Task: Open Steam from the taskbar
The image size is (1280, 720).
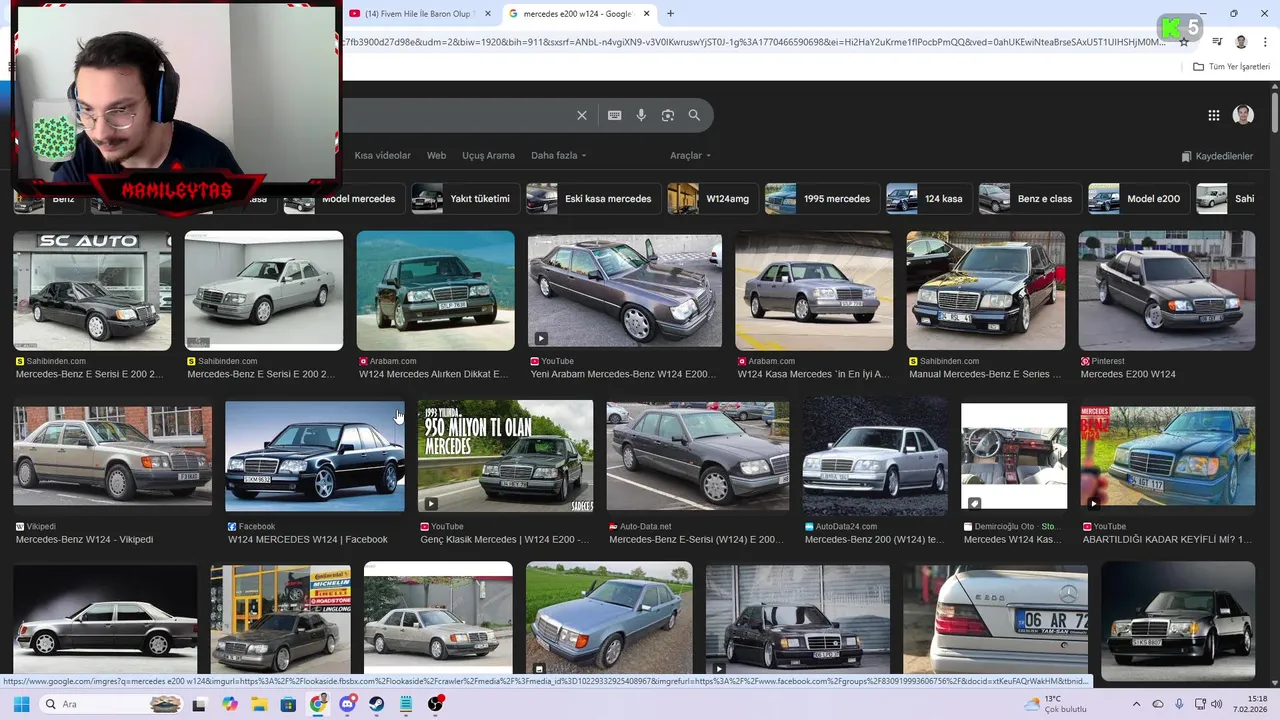Action: [x=377, y=704]
